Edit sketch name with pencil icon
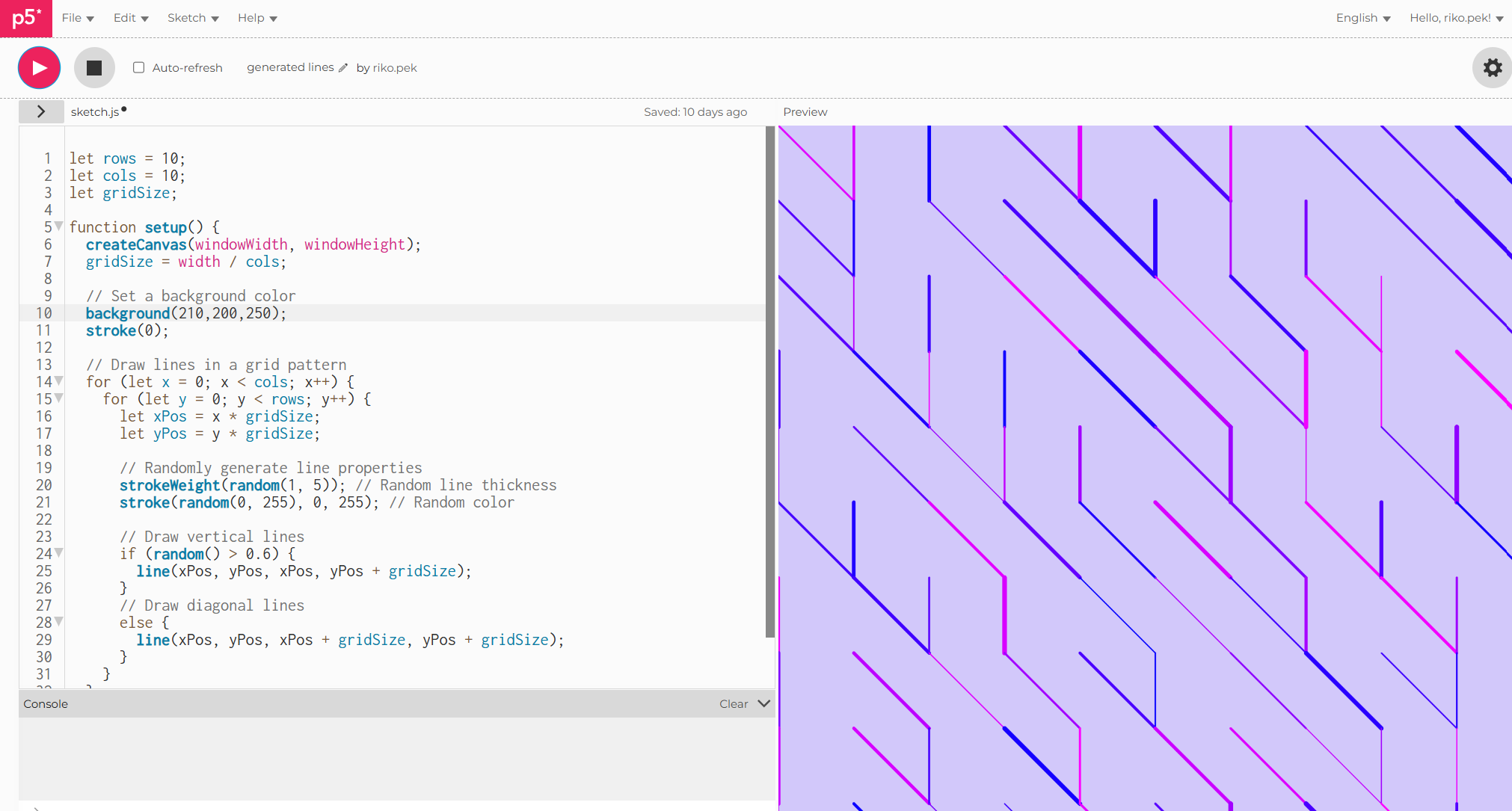This screenshot has height=811, width=1512. click(343, 68)
